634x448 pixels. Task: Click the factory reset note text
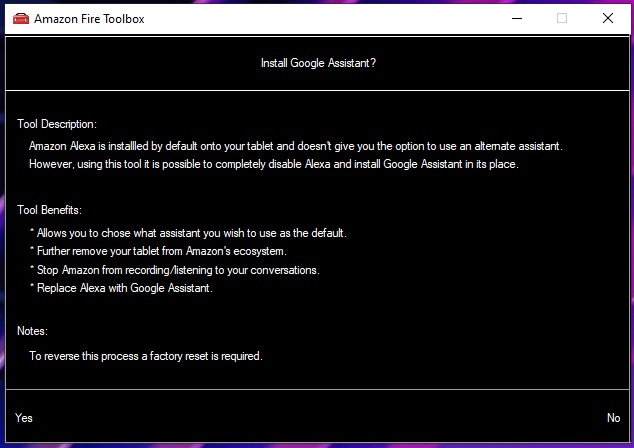[x=145, y=355]
